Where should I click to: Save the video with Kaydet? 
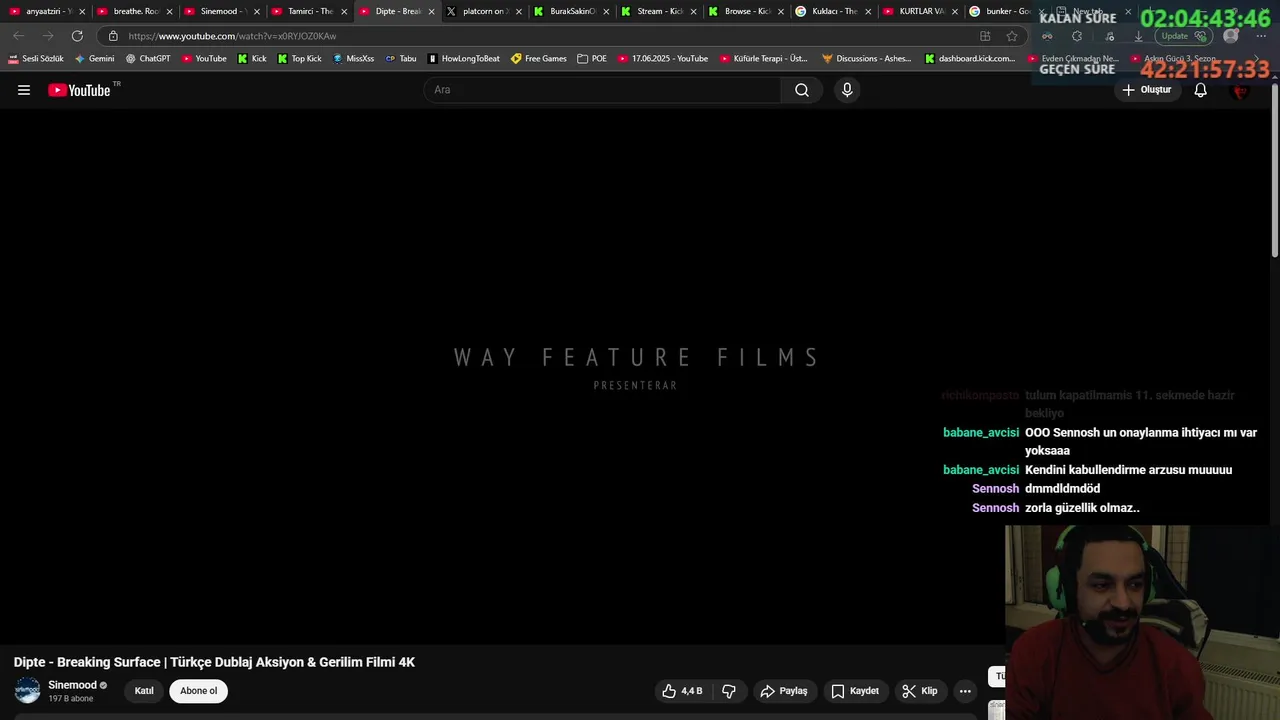click(855, 691)
